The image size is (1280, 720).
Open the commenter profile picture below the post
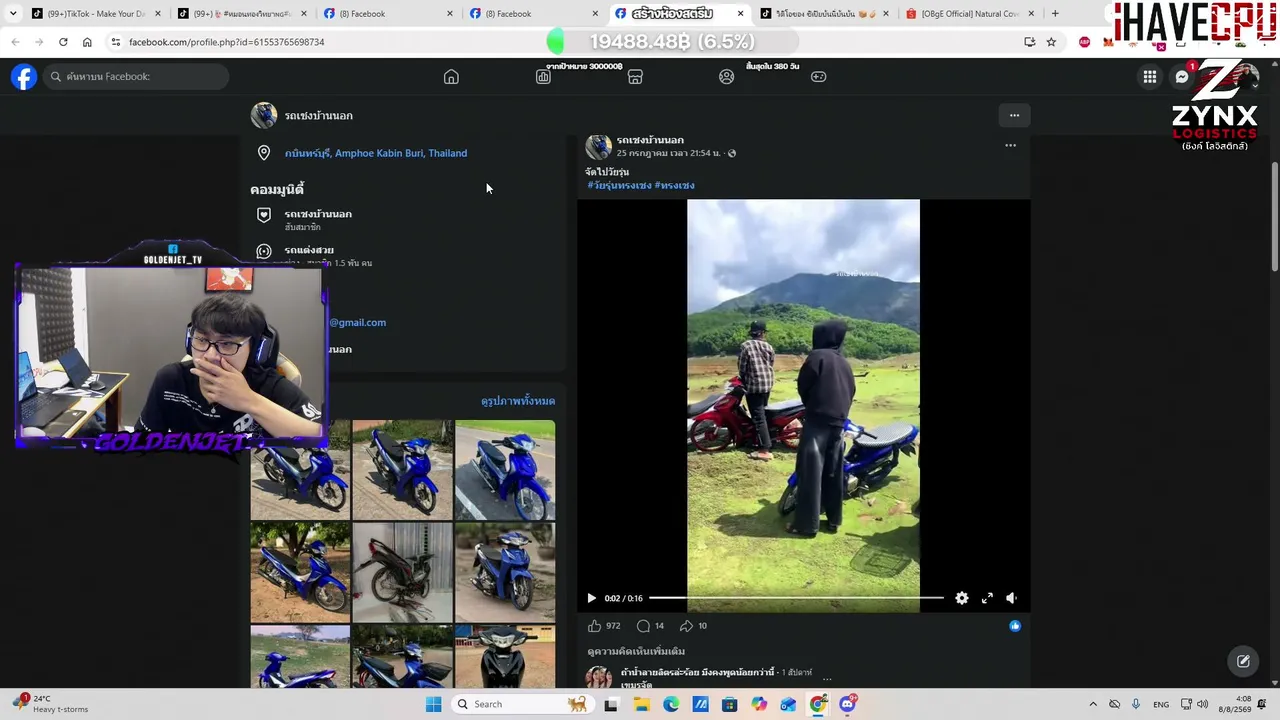(599, 677)
